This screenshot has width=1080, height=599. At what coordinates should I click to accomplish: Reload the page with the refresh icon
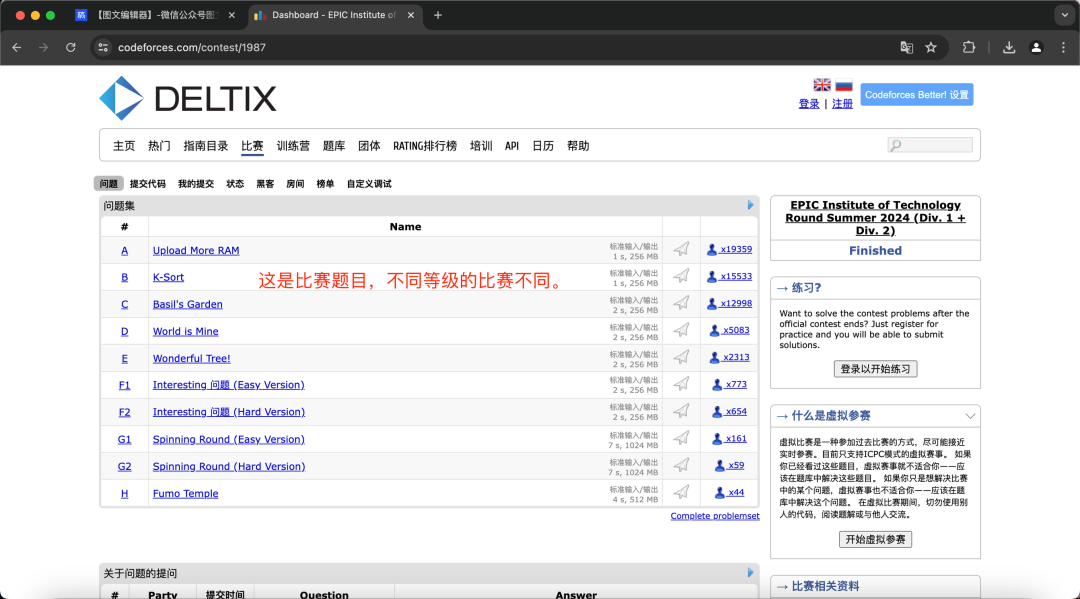70,46
